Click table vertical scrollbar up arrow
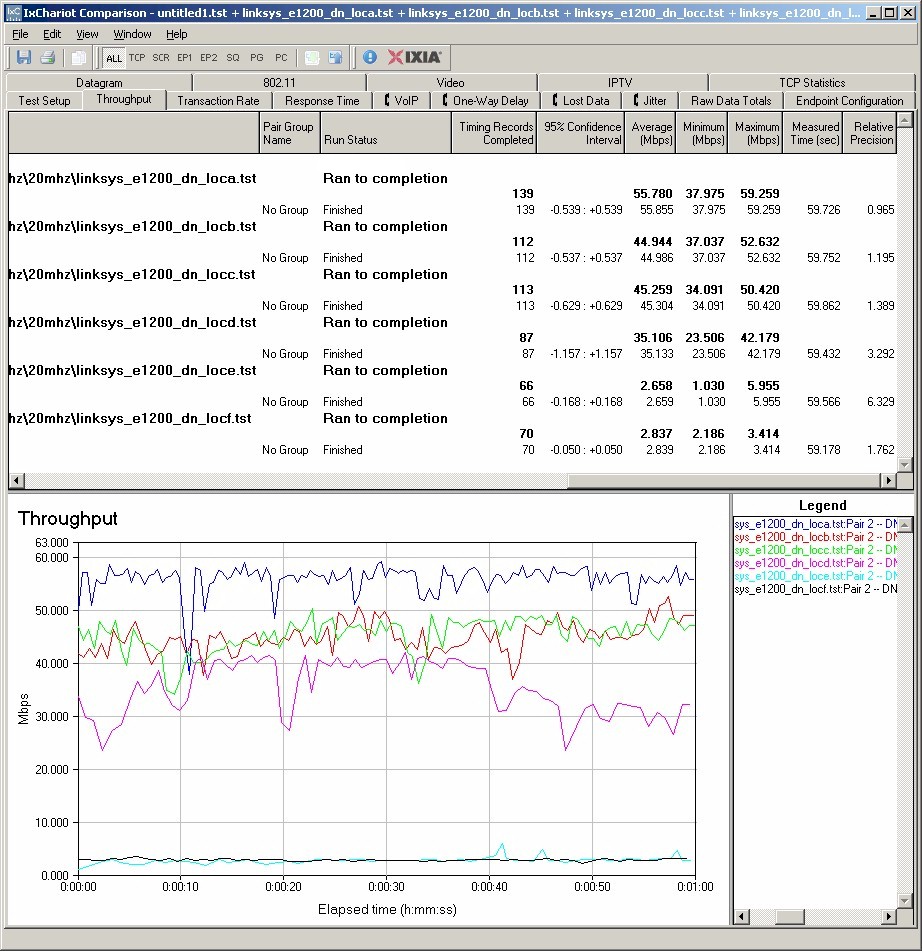The image size is (922, 951). [904, 120]
